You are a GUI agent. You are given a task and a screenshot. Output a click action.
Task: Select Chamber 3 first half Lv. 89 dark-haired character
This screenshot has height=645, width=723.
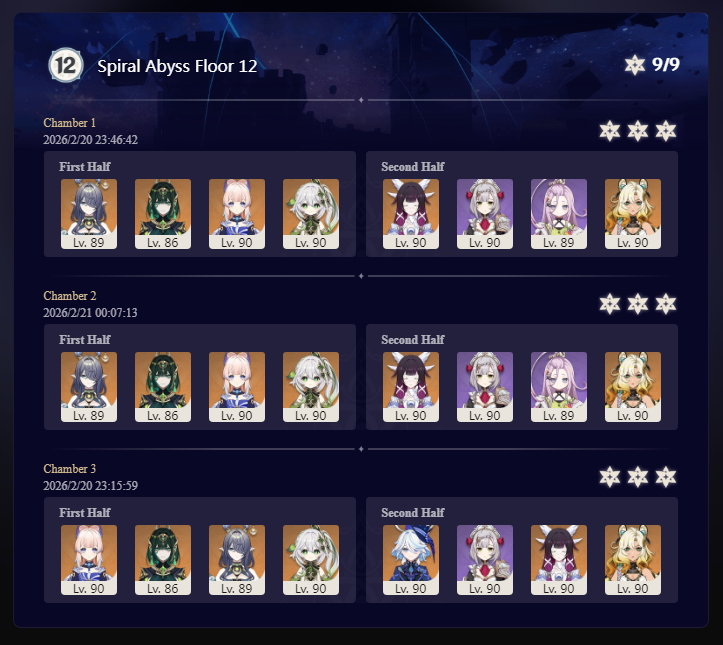[x=237, y=560]
